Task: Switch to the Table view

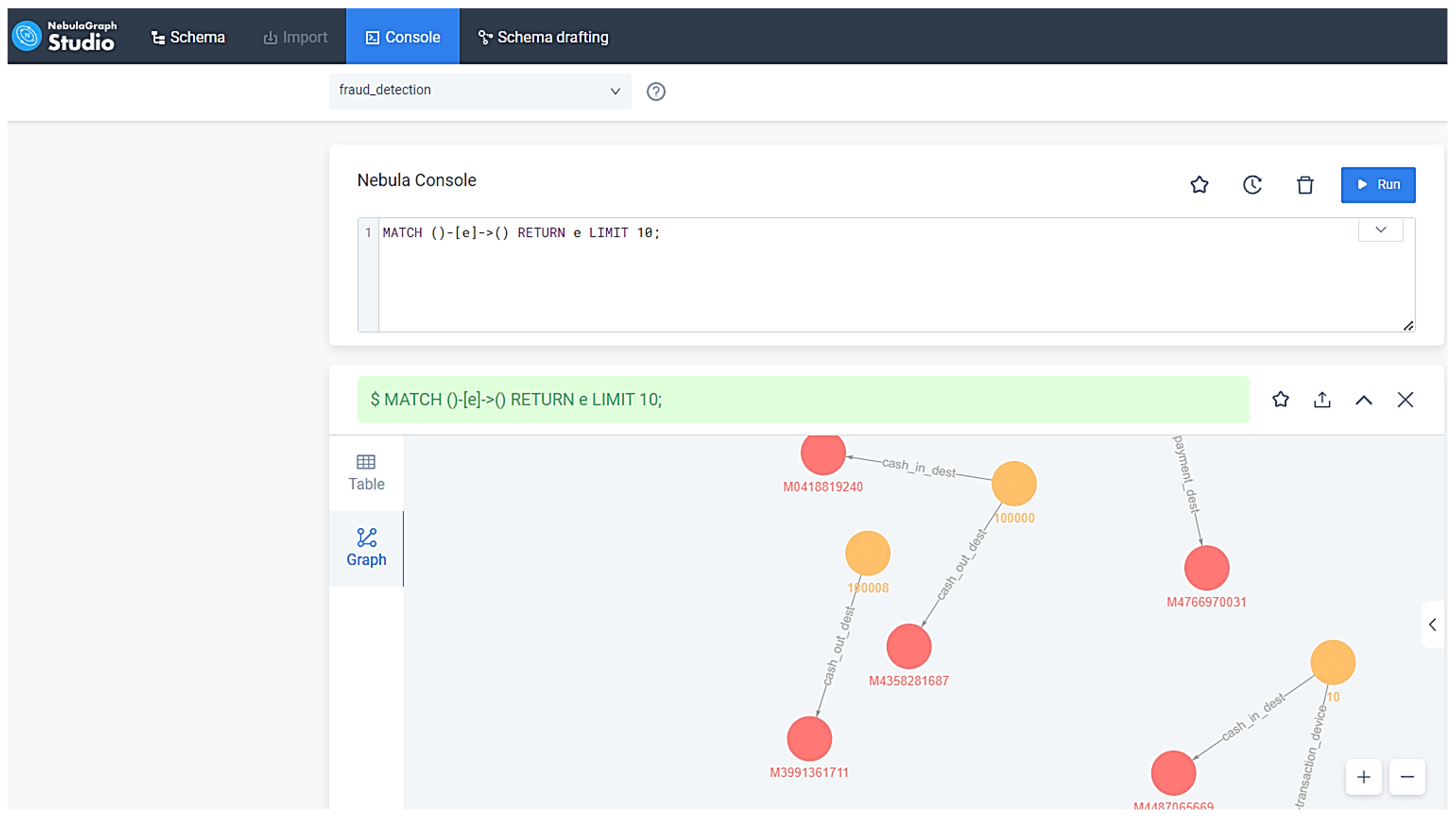Action: 366,473
